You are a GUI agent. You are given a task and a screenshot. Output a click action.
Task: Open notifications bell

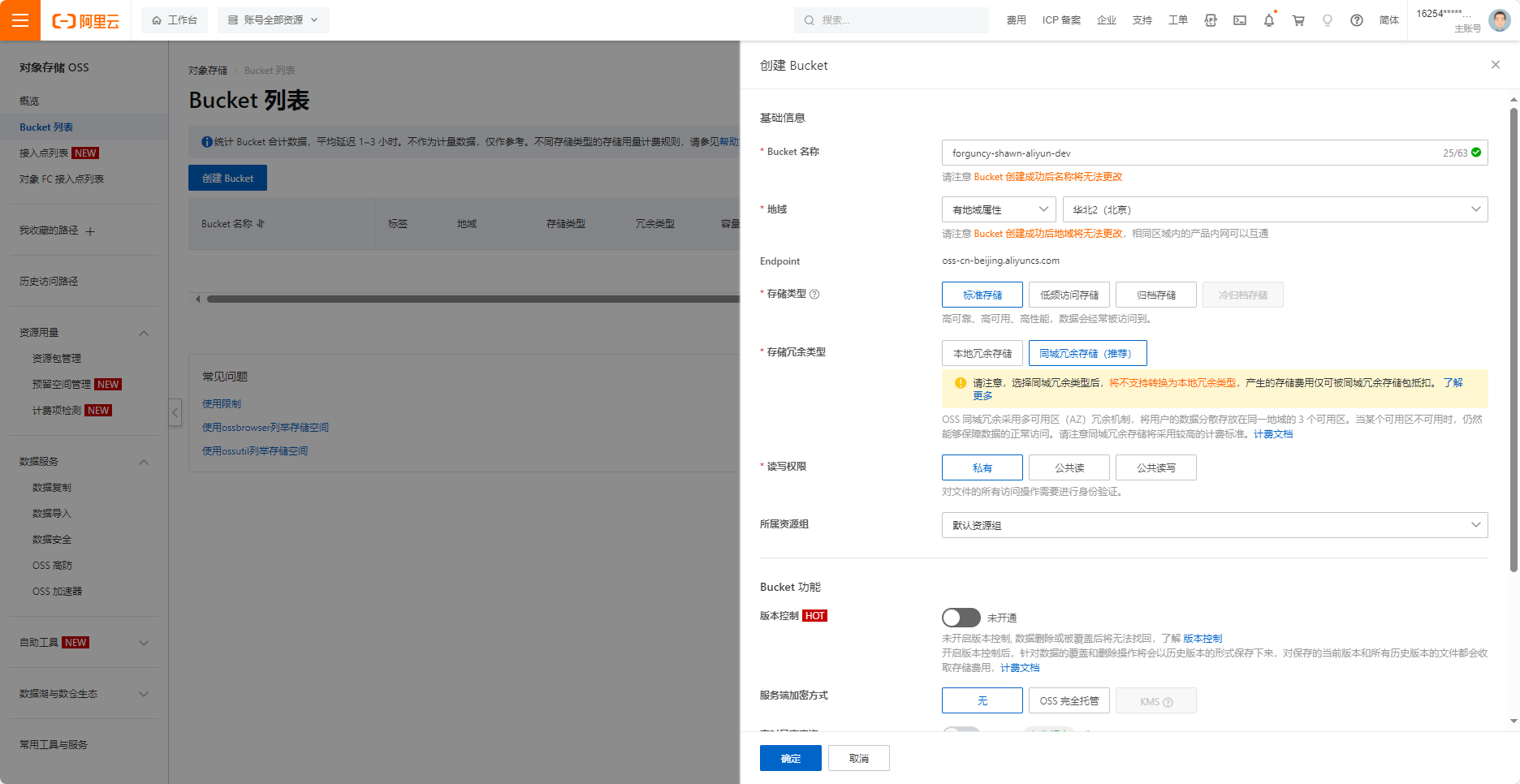[x=1269, y=20]
